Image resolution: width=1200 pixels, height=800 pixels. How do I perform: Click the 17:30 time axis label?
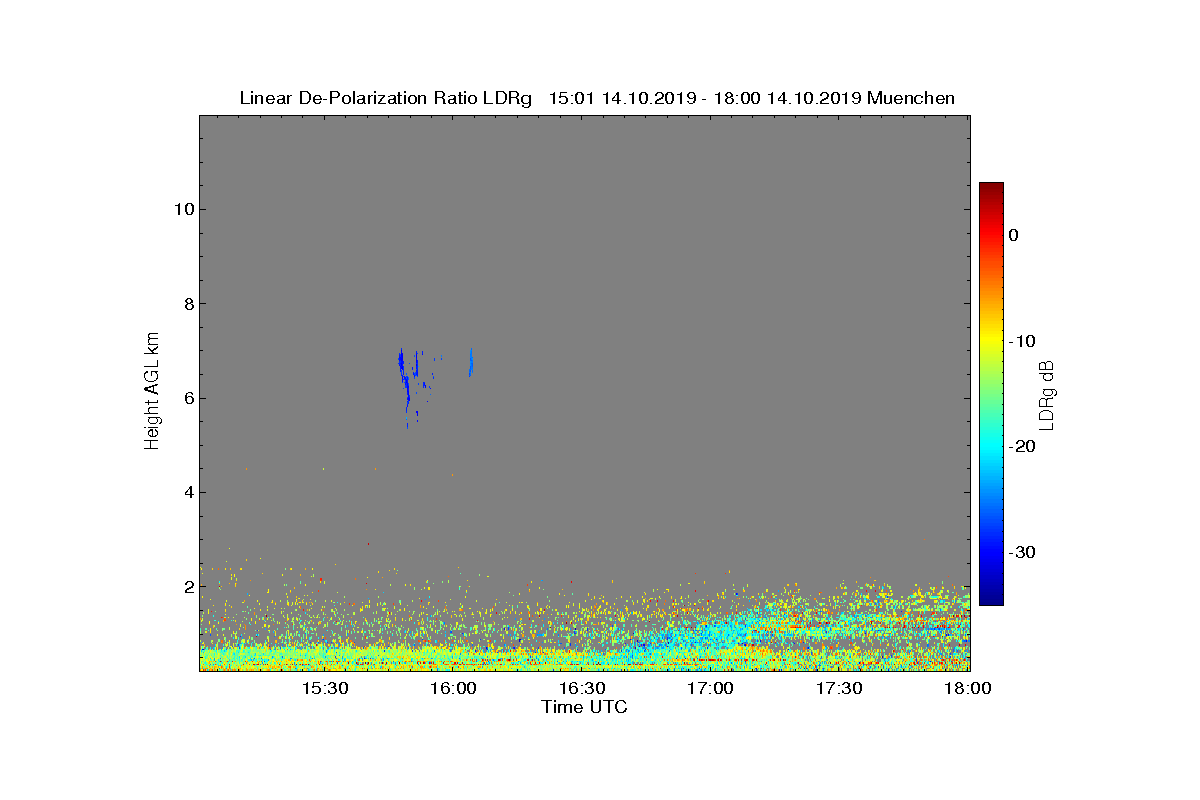point(840,689)
